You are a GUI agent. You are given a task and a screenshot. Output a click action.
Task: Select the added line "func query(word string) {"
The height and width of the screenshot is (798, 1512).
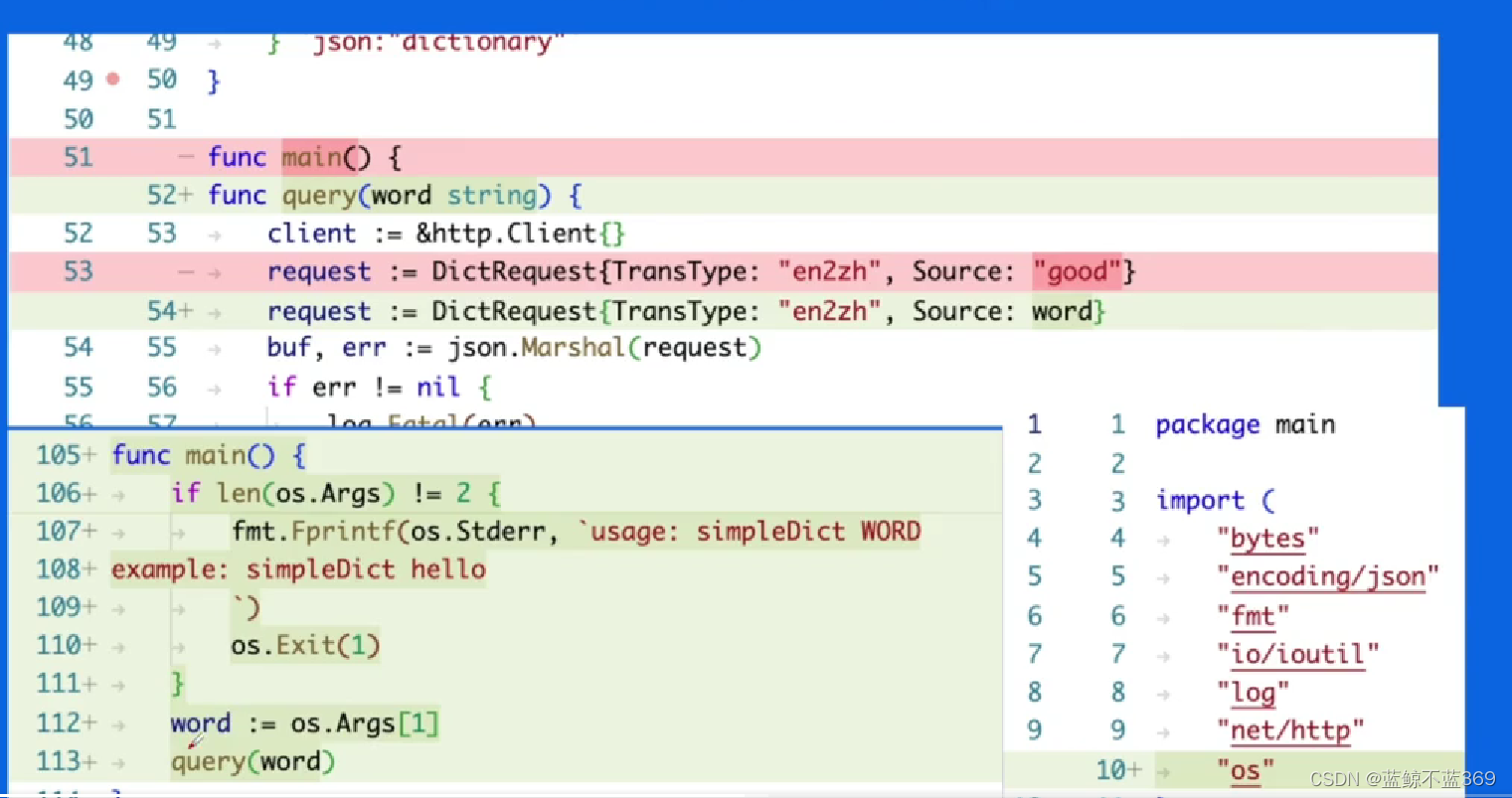(724, 195)
